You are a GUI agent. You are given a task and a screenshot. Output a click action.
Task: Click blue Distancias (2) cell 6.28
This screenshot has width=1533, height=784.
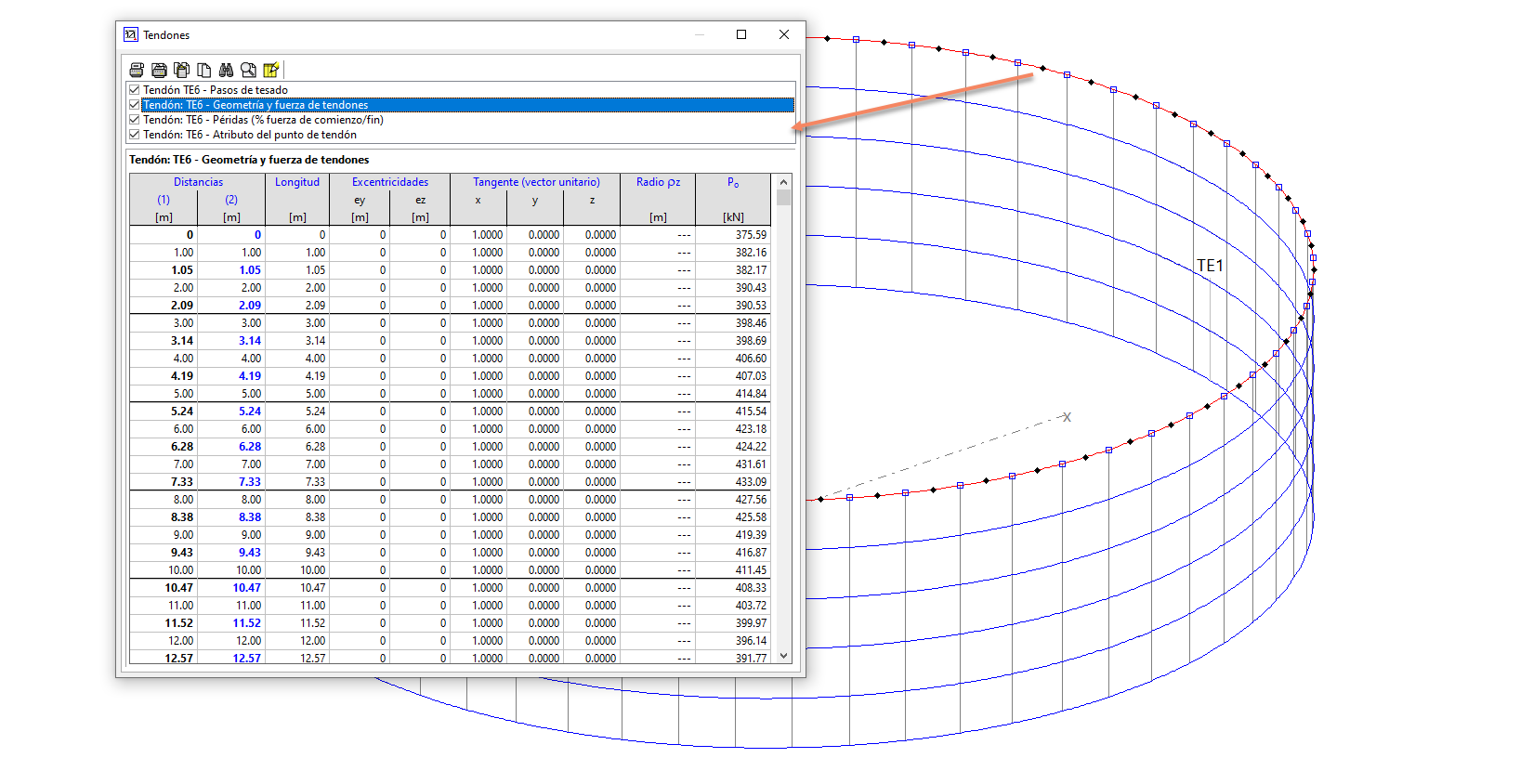pos(231,447)
